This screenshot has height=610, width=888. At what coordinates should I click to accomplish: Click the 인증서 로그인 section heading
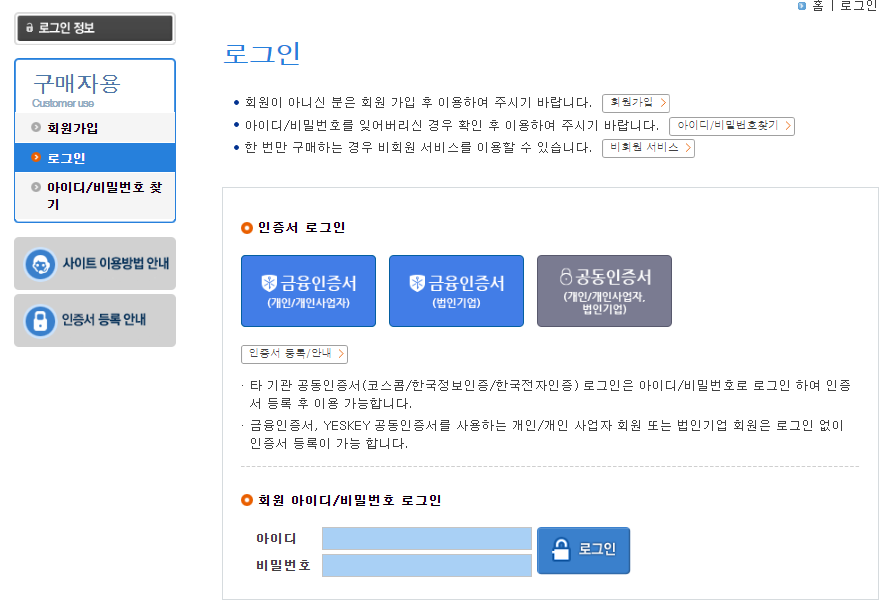[x=301, y=228]
